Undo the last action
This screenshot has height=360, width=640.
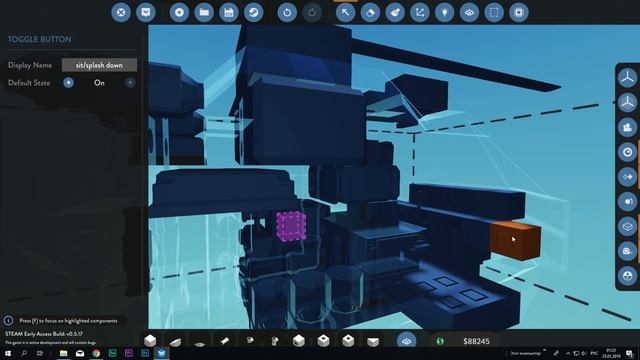[x=287, y=12]
